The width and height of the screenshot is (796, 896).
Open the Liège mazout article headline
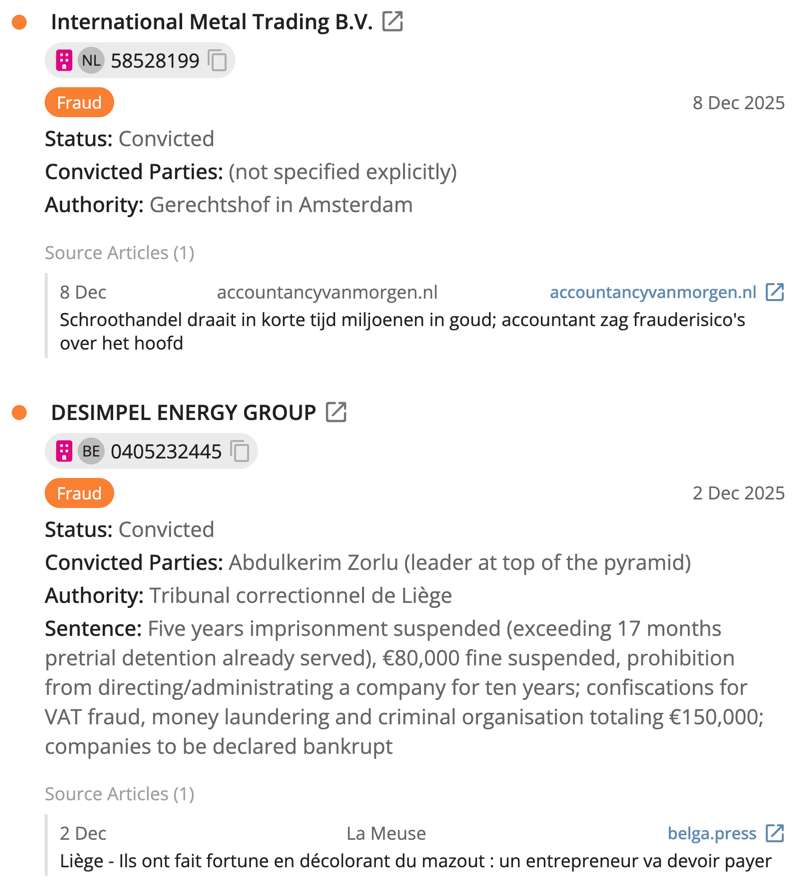point(415,861)
